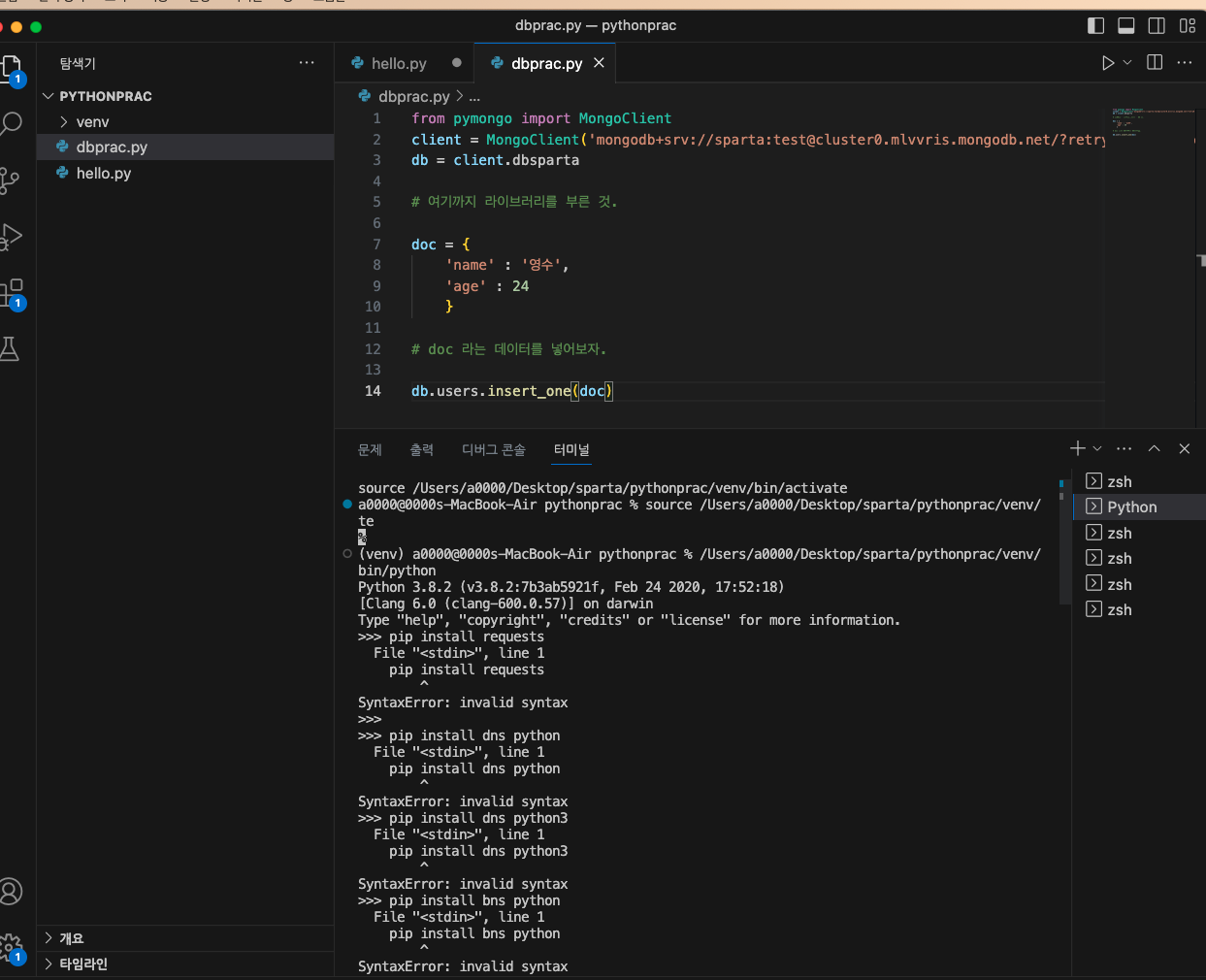Open the Testing flask view

10,349
